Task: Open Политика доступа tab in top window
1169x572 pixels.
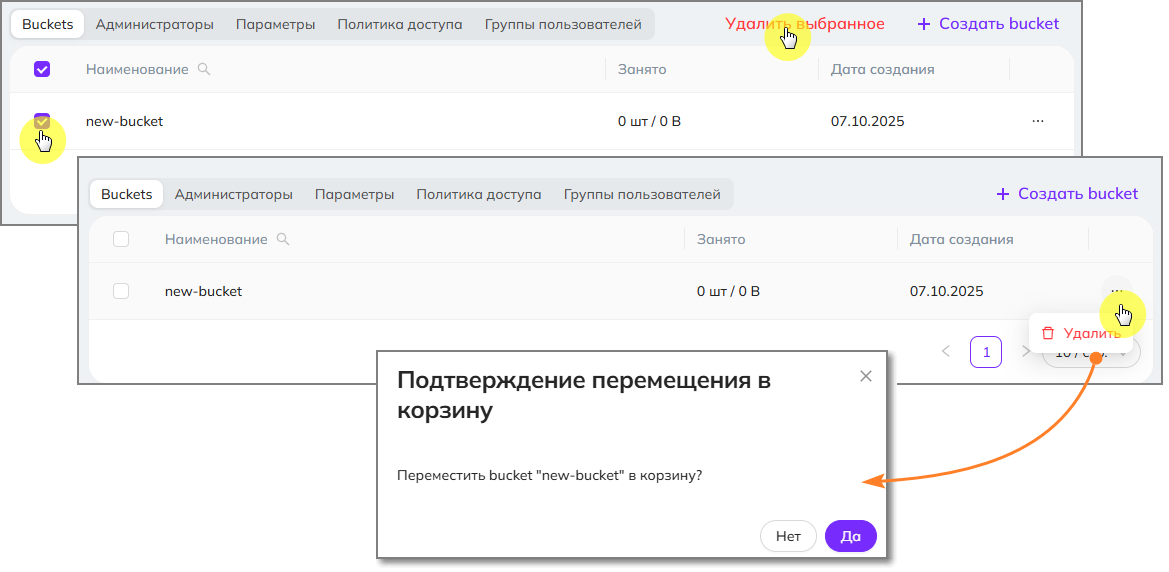Action: [400, 25]
